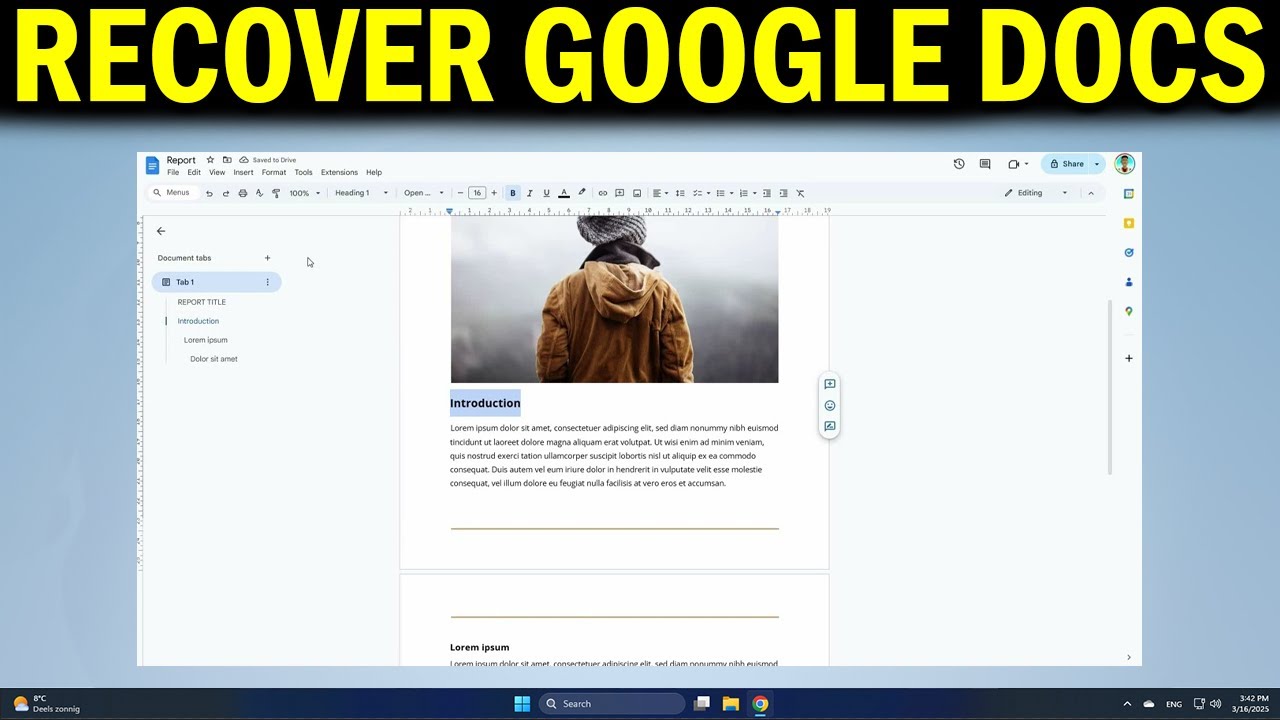Toggle italic formatting

[530, 193]
